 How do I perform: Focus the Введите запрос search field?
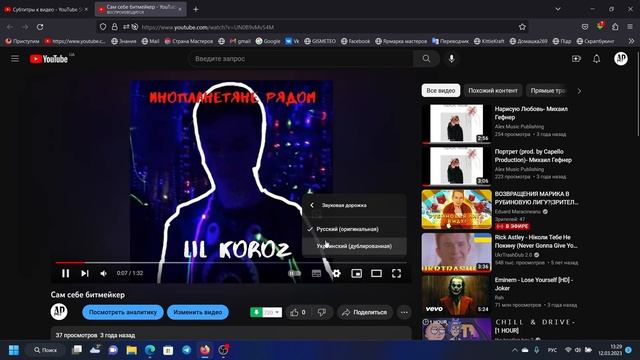click(301, 59)
